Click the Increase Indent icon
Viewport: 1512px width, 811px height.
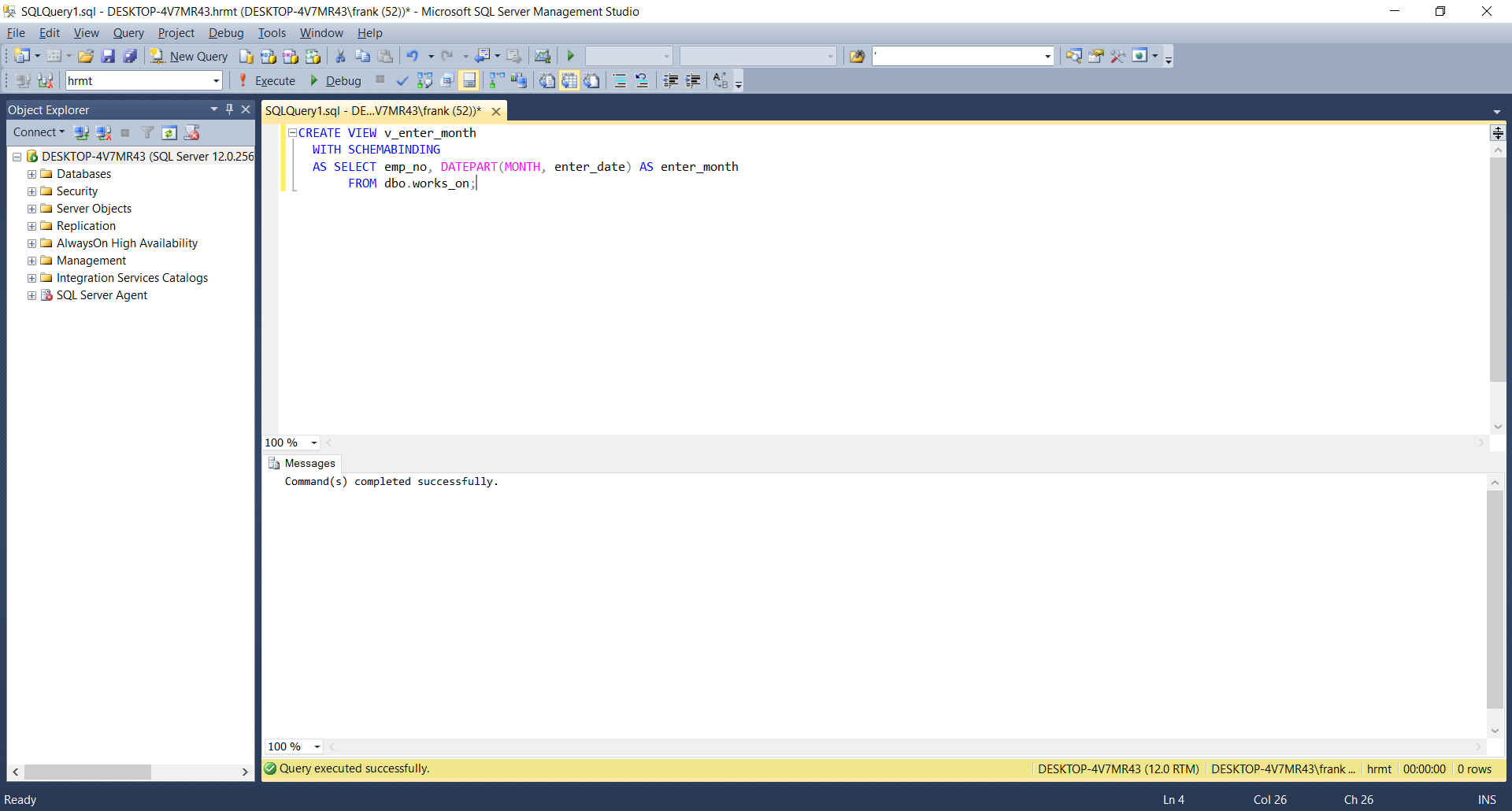coord(692,80)
